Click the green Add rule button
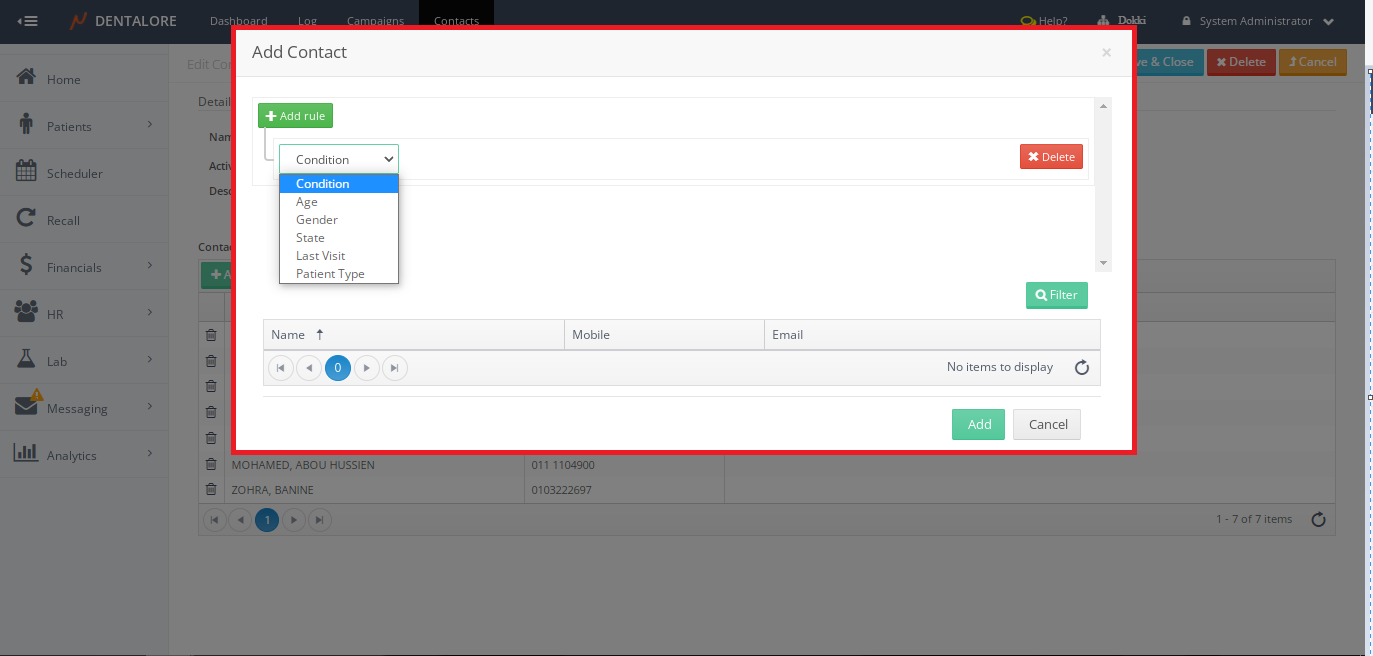The width and height of the screenshot is (1373, 656). point(295,116)
